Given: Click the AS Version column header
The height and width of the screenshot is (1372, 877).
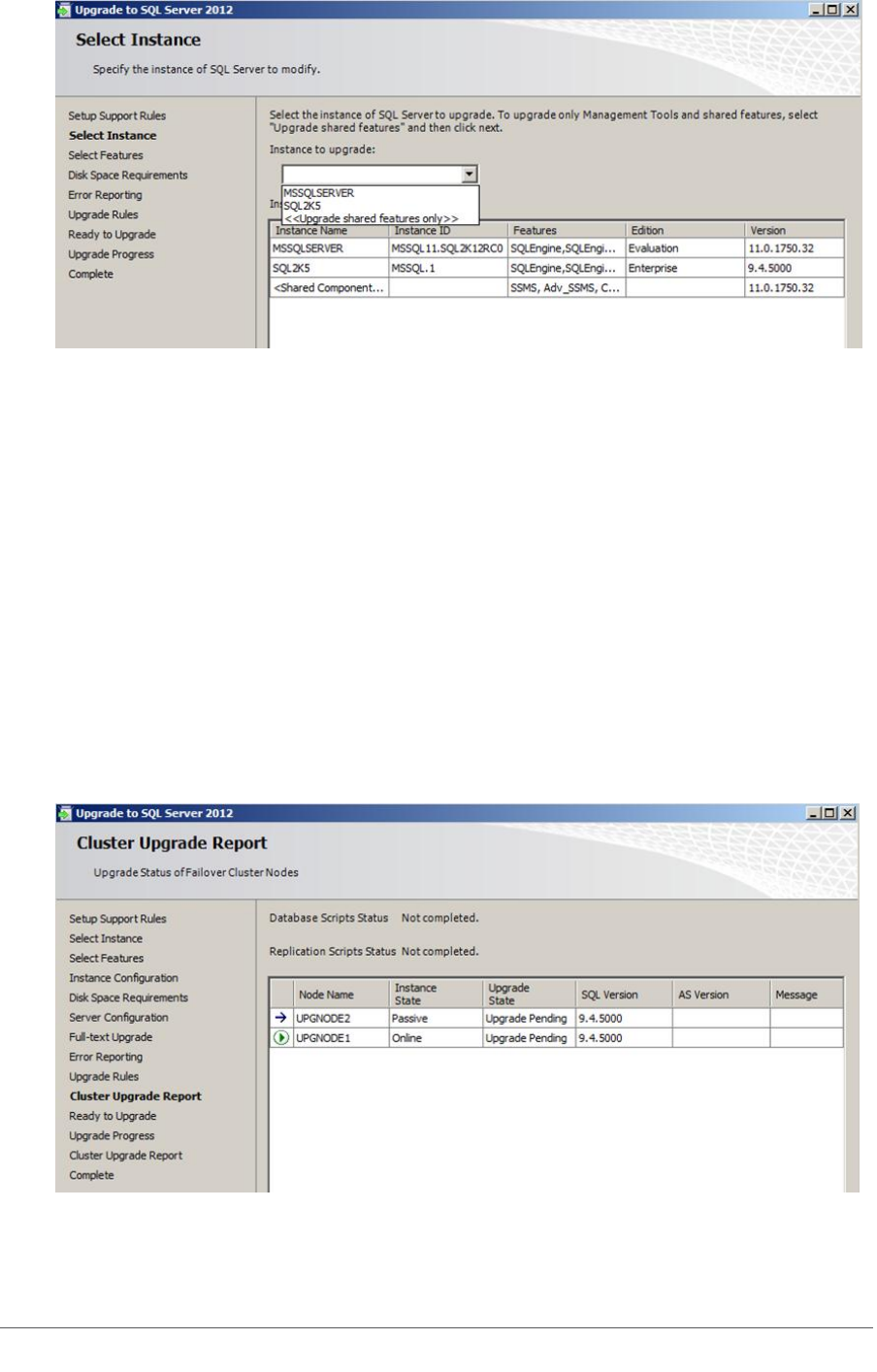Looking at the screenshot, I should 721,995.
